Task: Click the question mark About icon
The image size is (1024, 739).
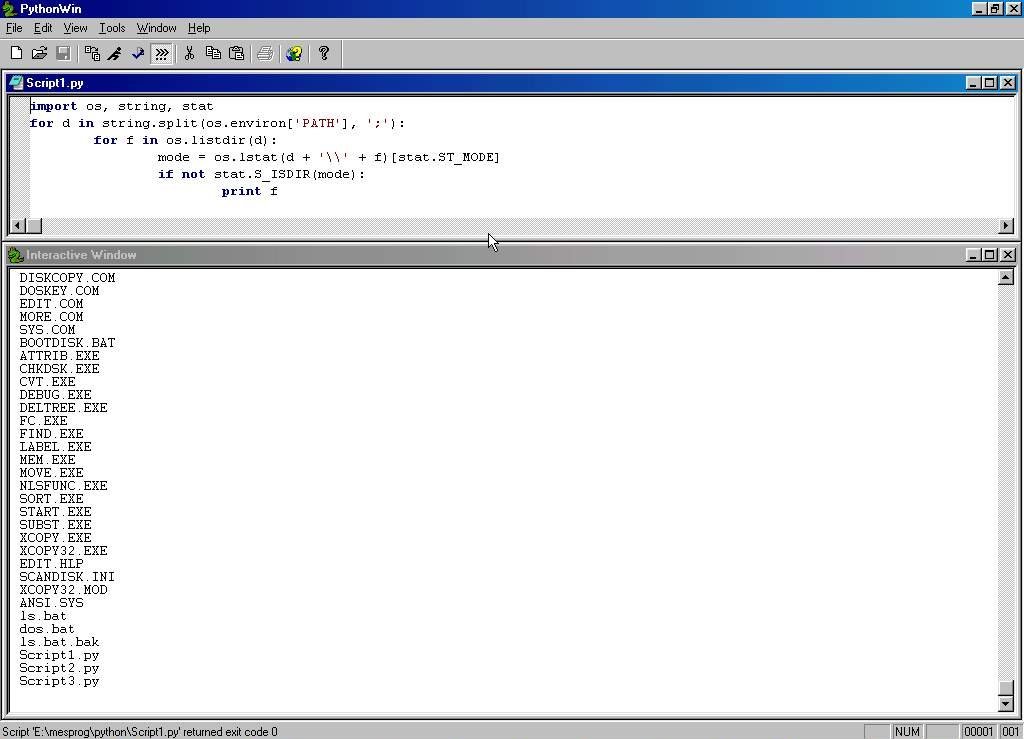Action: coord(324,54)
